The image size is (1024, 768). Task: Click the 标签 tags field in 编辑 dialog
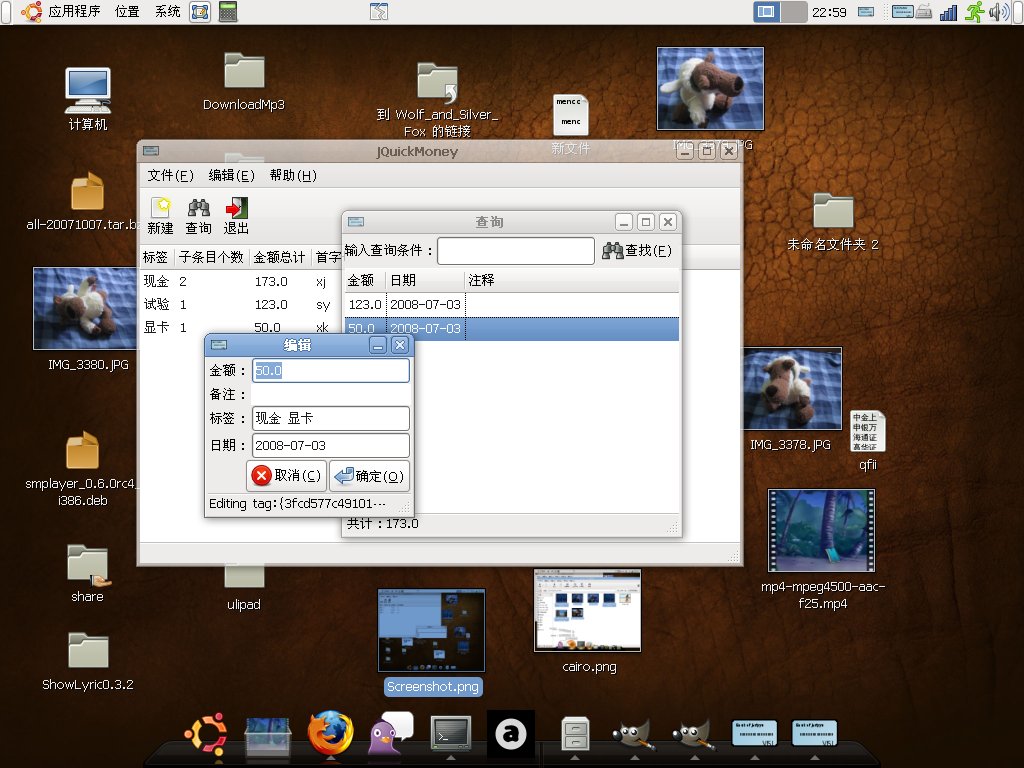pyautogui.click(x=330, y=418)
